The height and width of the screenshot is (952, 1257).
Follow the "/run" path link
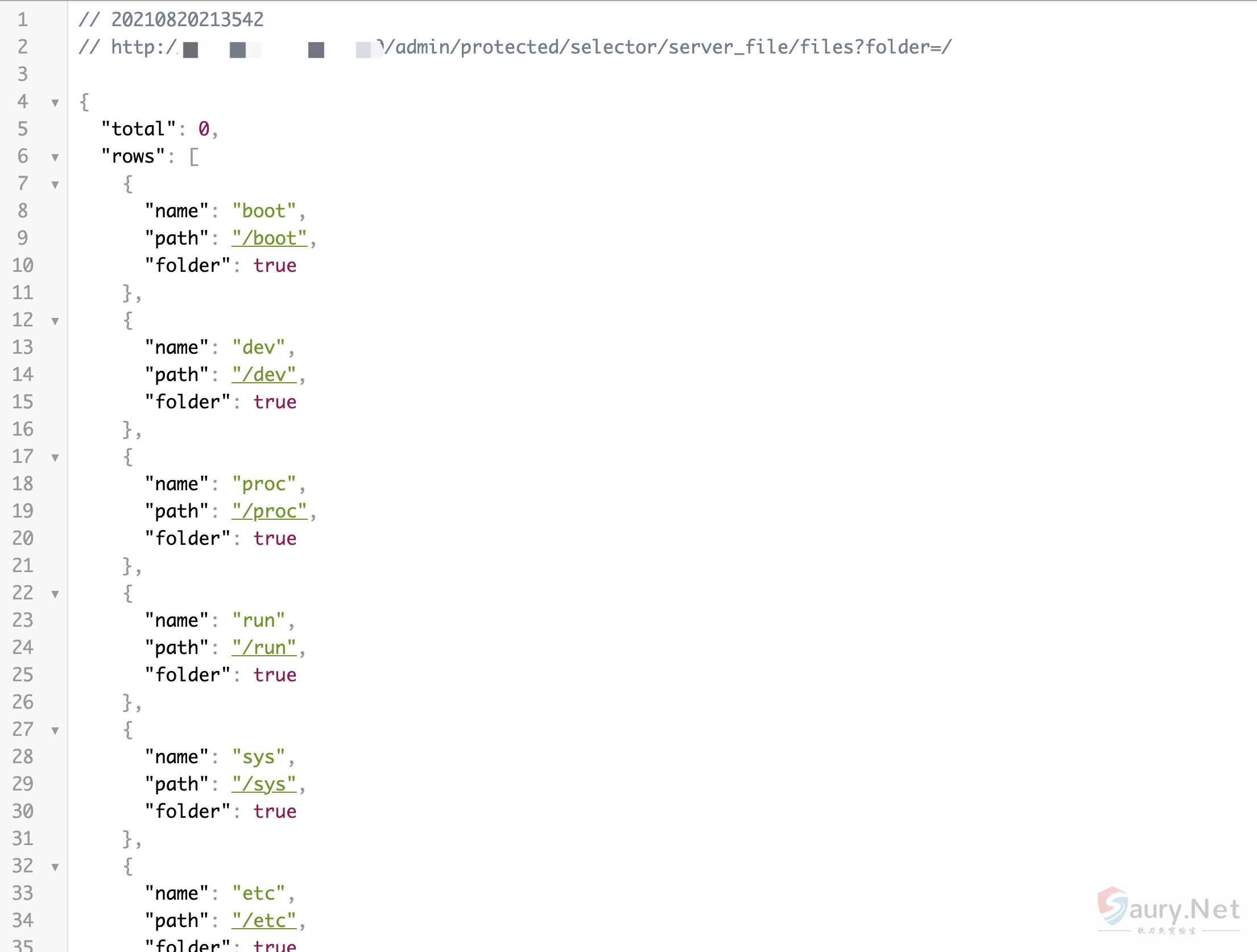pos(264,648)
